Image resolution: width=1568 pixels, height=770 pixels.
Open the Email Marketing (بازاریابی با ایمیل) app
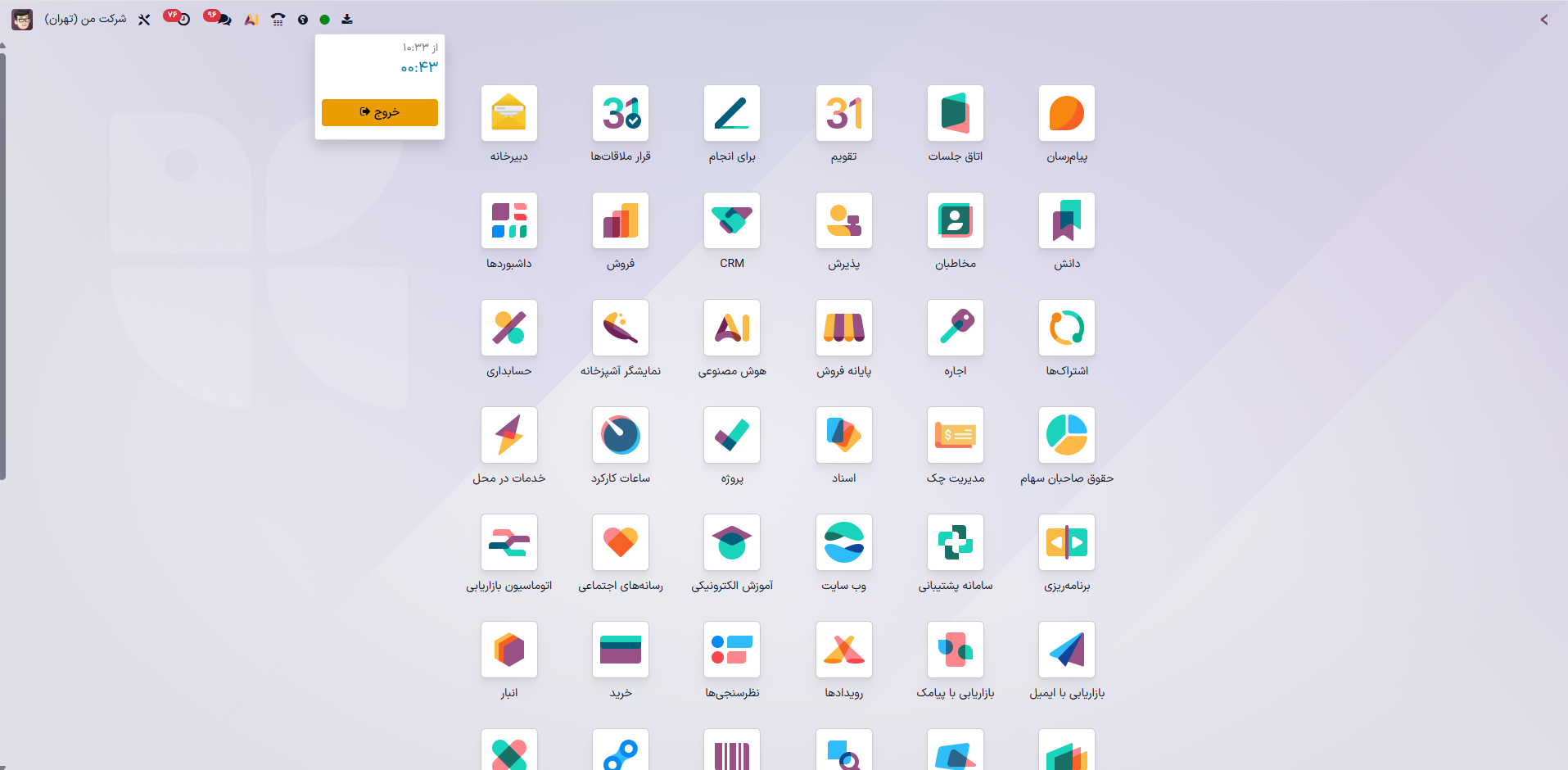point(1067,650)
